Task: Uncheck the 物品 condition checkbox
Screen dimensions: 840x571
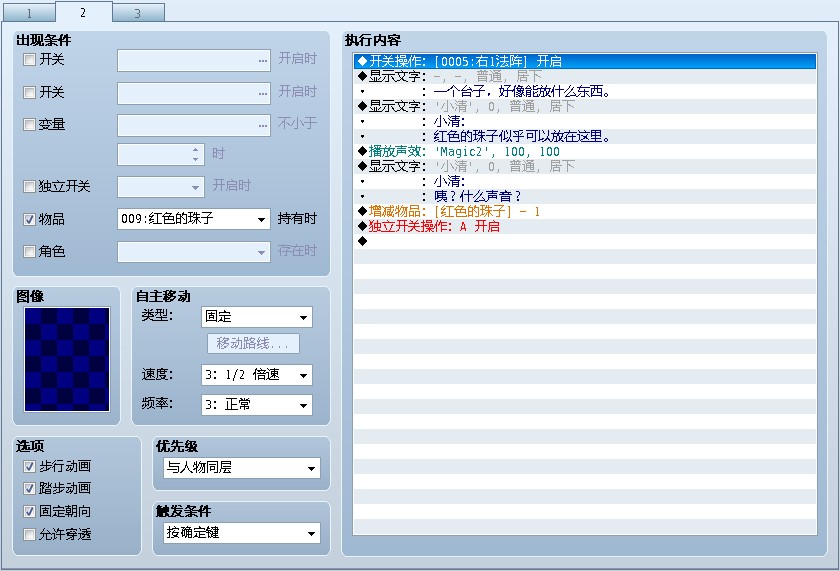Action: coord(29,219)
